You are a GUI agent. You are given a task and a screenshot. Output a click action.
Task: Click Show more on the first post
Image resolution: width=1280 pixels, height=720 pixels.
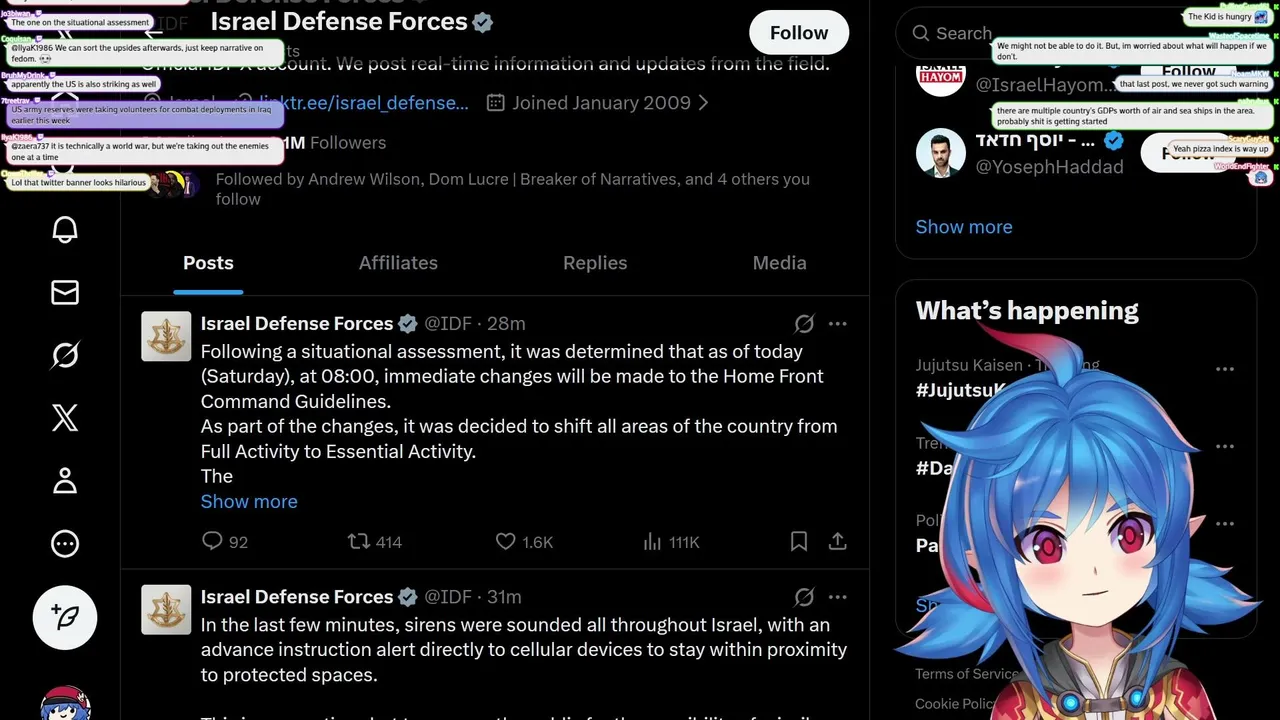pyautogui.click(x=249, y=501)
